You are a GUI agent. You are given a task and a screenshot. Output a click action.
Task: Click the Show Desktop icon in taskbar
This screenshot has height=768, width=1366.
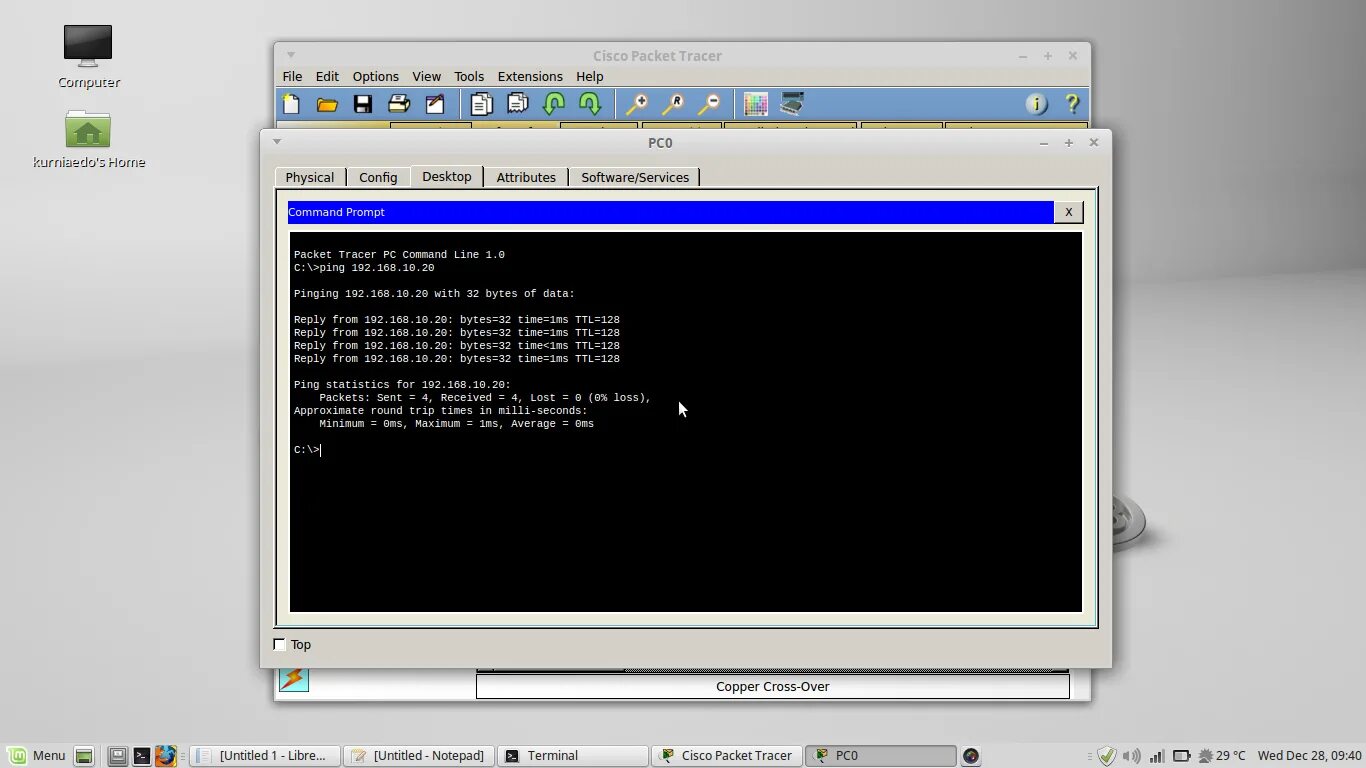[84, 756]
